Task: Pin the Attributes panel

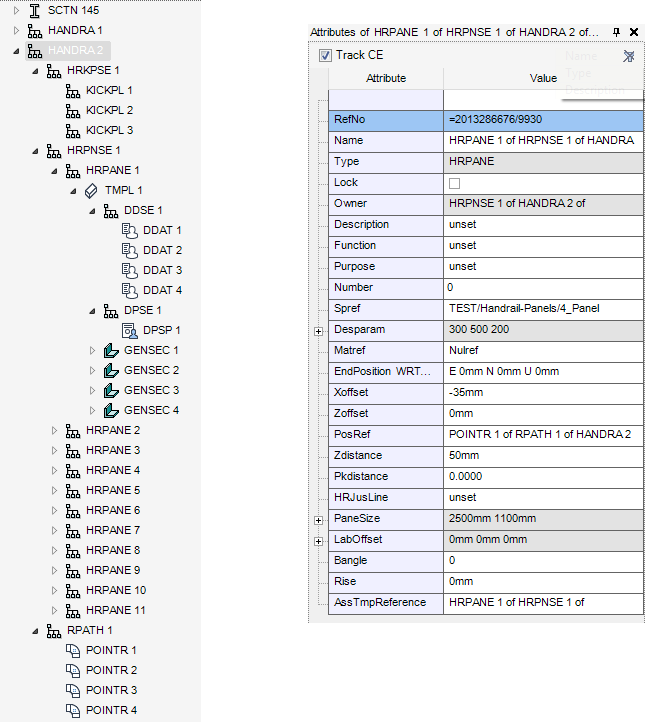Action: [x=616, y=33]
